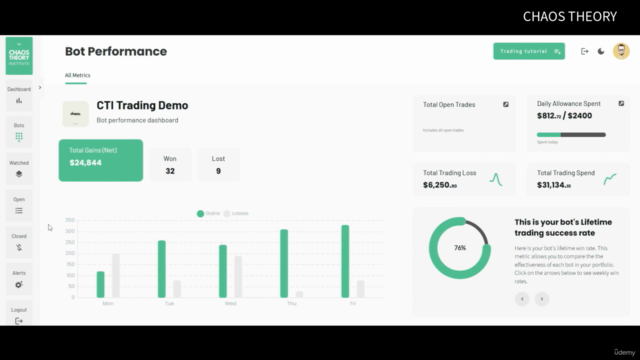Click the daily allowance progress bar
The height and width of the screenshot is (360, 640).
pyautogui.click(x=571, y=135)
